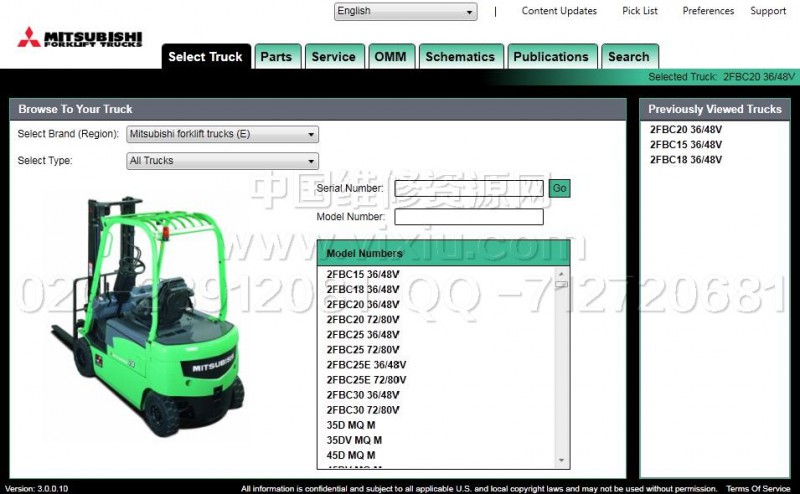The image size is (800, 494).
Task: Switch to the Service tab
Action: (x=334, y=57)
